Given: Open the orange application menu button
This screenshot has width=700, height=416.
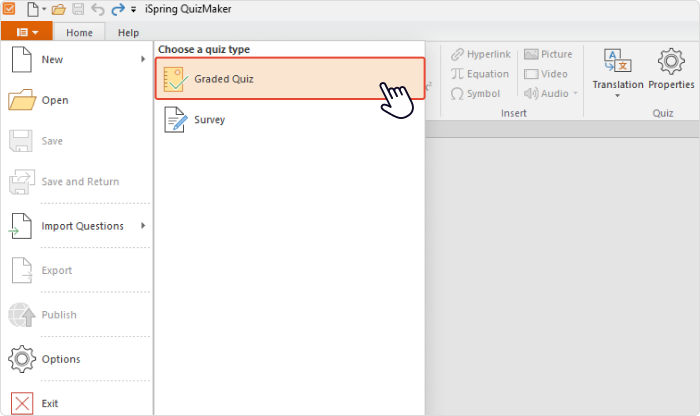Looking at the screenshot, I should [x=27, y=32].
